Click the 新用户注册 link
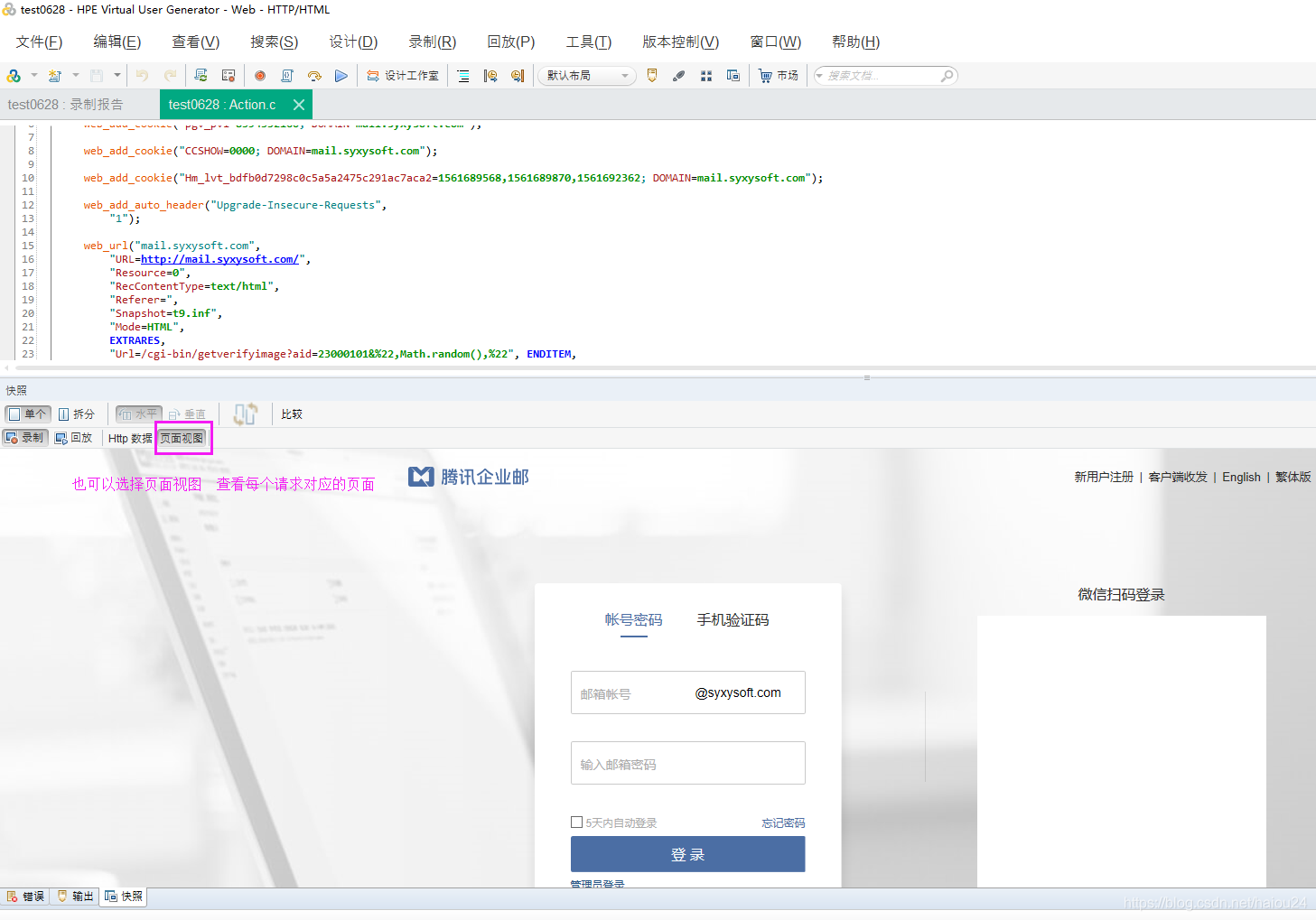This screenshot has width=1316, height=920. 1104,477
